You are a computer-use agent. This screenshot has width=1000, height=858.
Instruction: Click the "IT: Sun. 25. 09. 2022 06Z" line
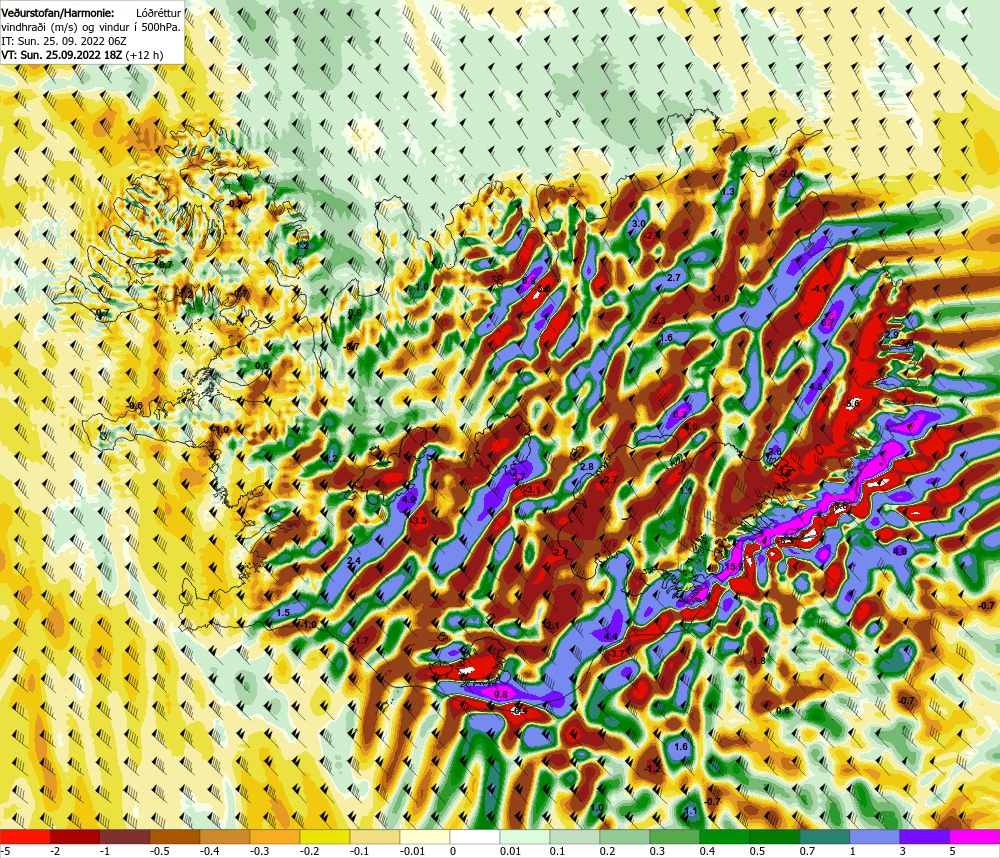point(64,41)
